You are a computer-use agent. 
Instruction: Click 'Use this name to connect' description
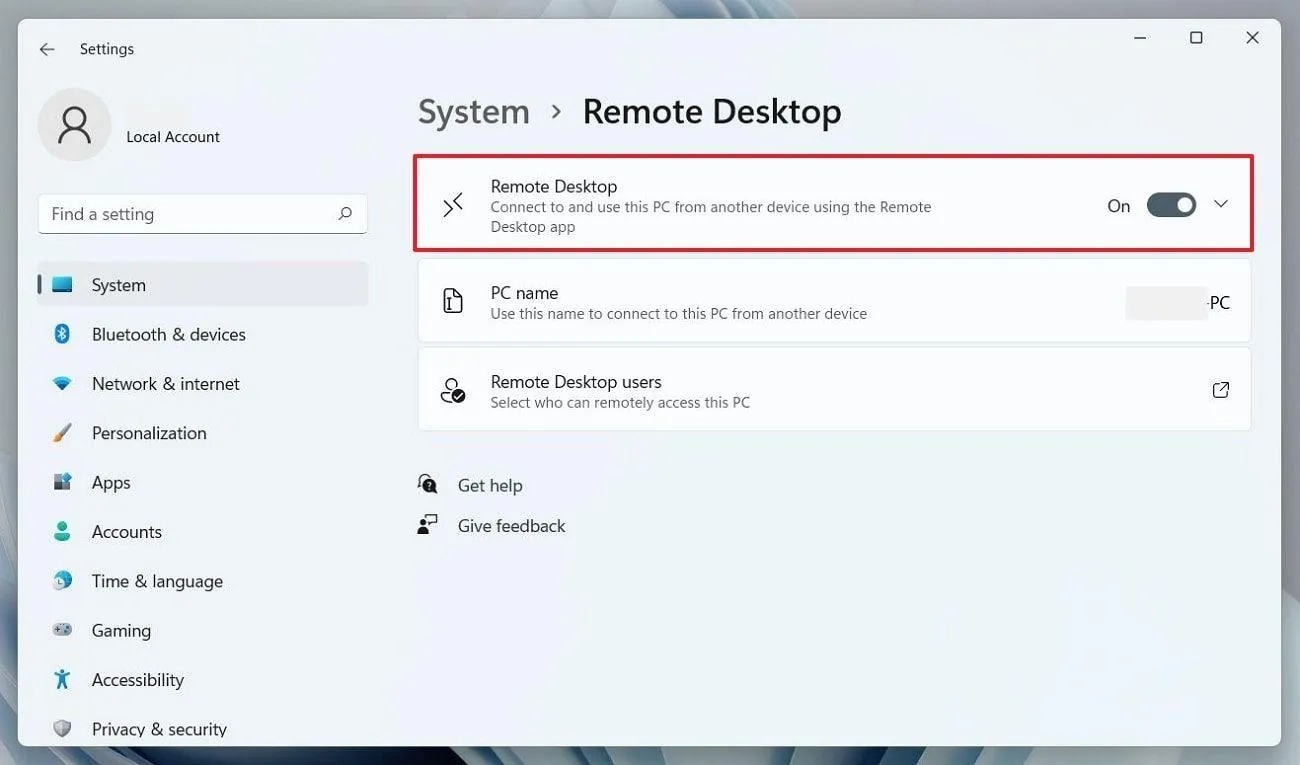click(x=679, y=313)
